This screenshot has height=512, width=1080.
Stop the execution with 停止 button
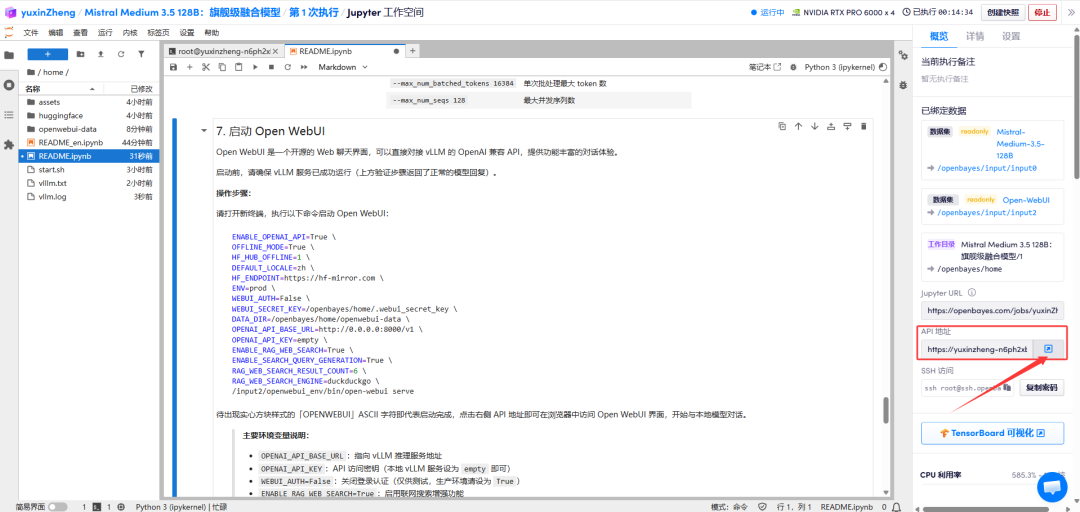click(1042, 12)
